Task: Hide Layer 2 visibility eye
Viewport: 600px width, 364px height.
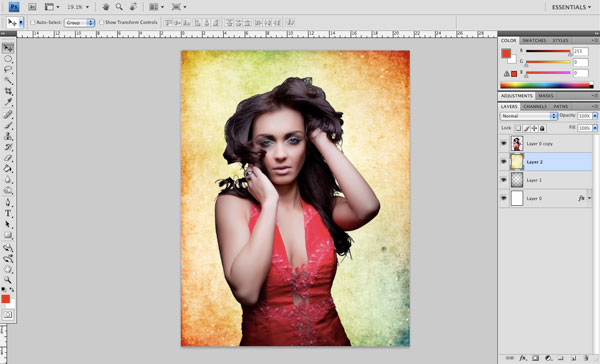Action: coord(504,162)
